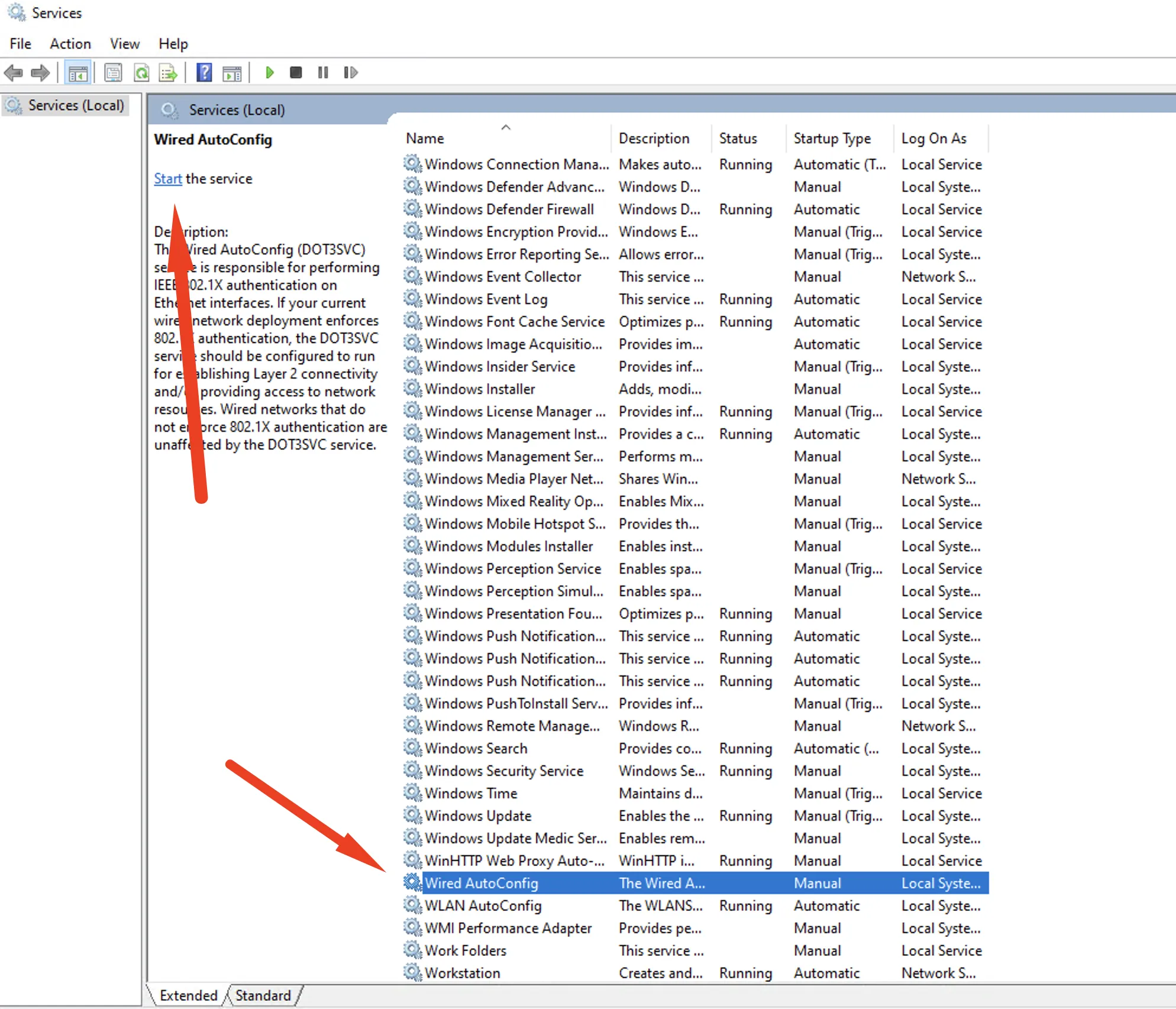Open the Action menu
1176x1009 pixels.
coord(70,44)
